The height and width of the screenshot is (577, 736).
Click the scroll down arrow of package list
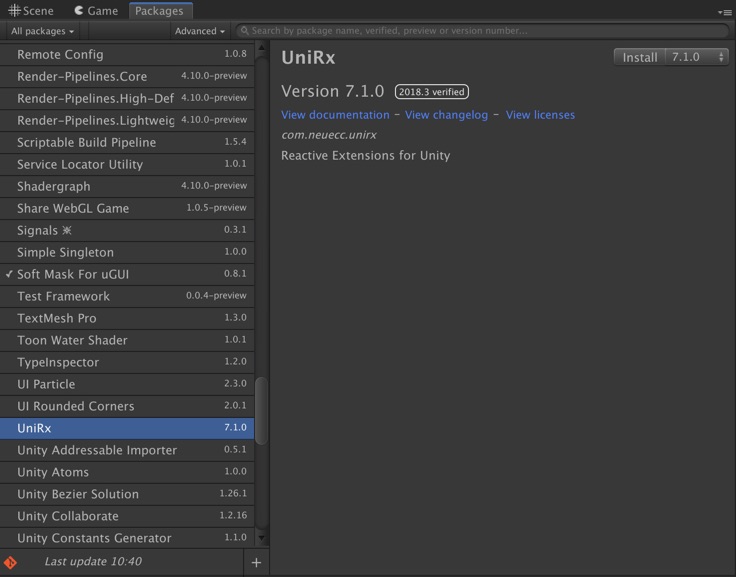[261, 539]
